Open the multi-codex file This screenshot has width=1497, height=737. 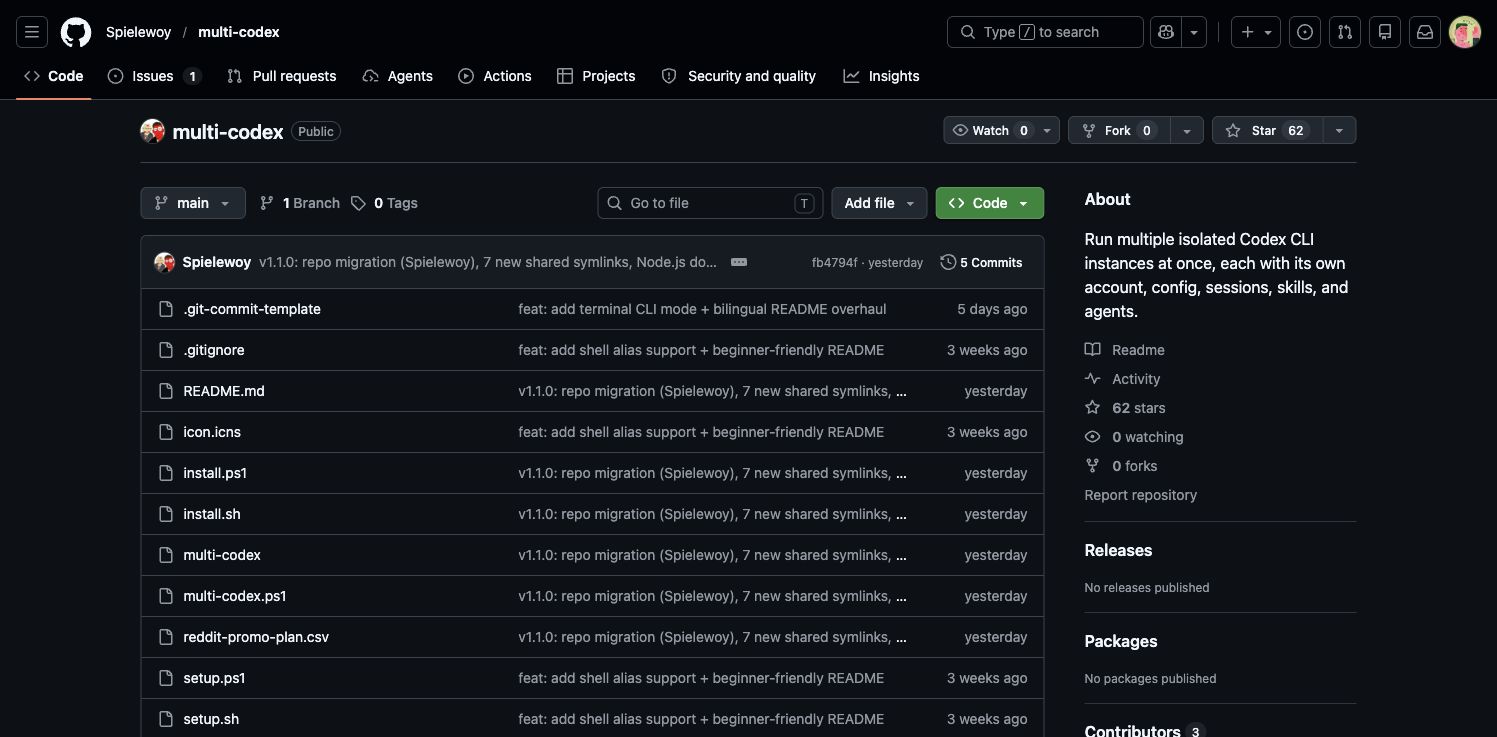(222, 555)
